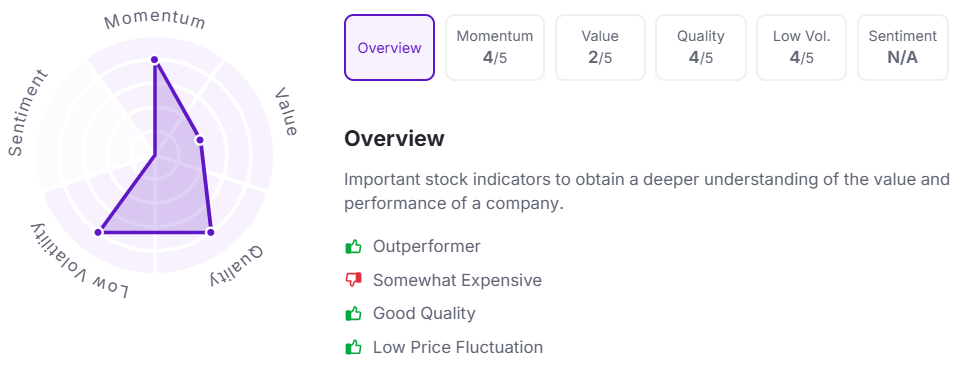Click the thumbs-up icon beside Low Price Fluctuation
This screenshot has width=961, height=369.
(x=353, y=348)
